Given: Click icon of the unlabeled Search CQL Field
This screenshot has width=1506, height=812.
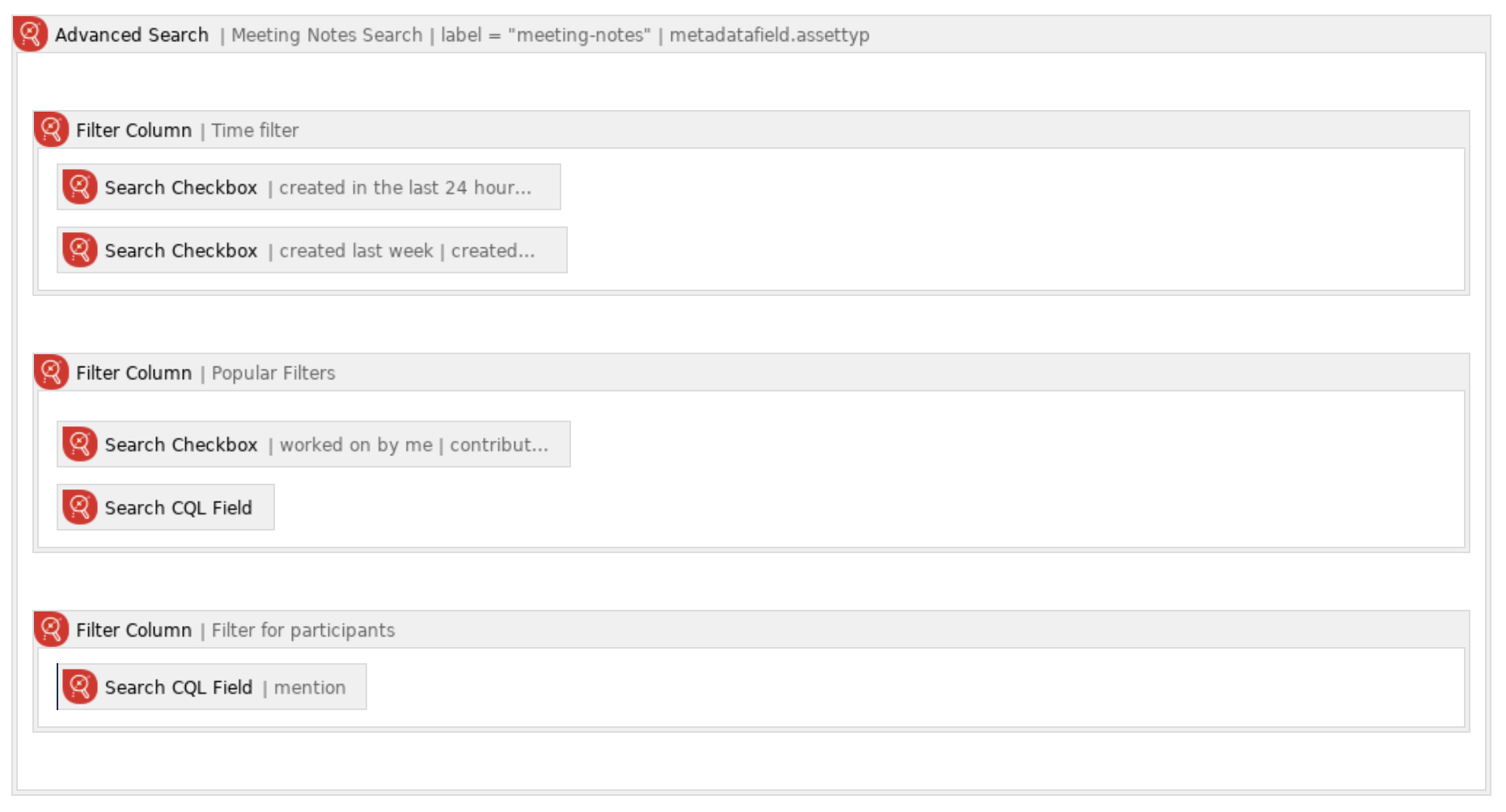Looking at the screenshot, I should point(80,507).
